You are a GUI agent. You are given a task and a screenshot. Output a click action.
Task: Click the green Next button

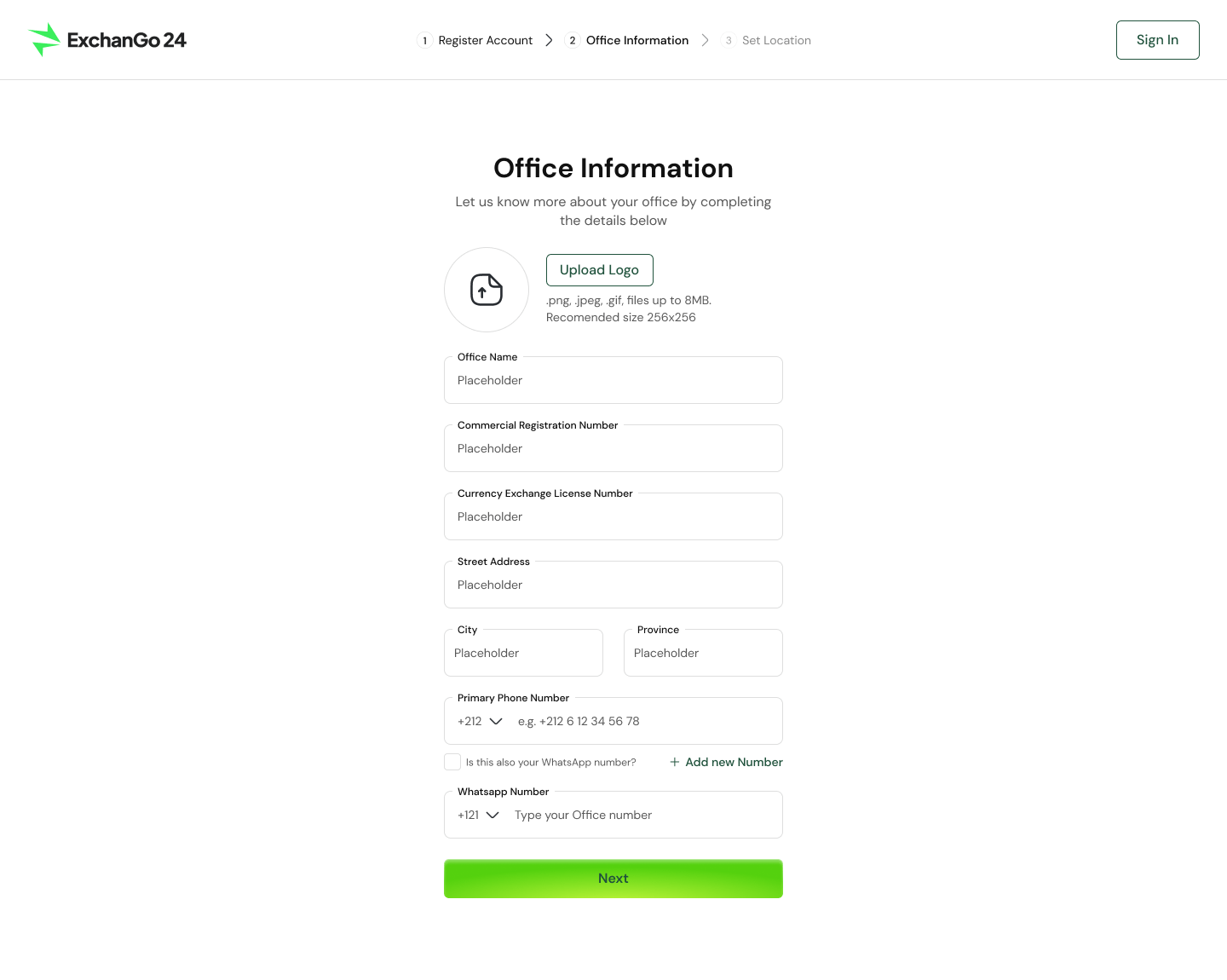pos(613,879)
